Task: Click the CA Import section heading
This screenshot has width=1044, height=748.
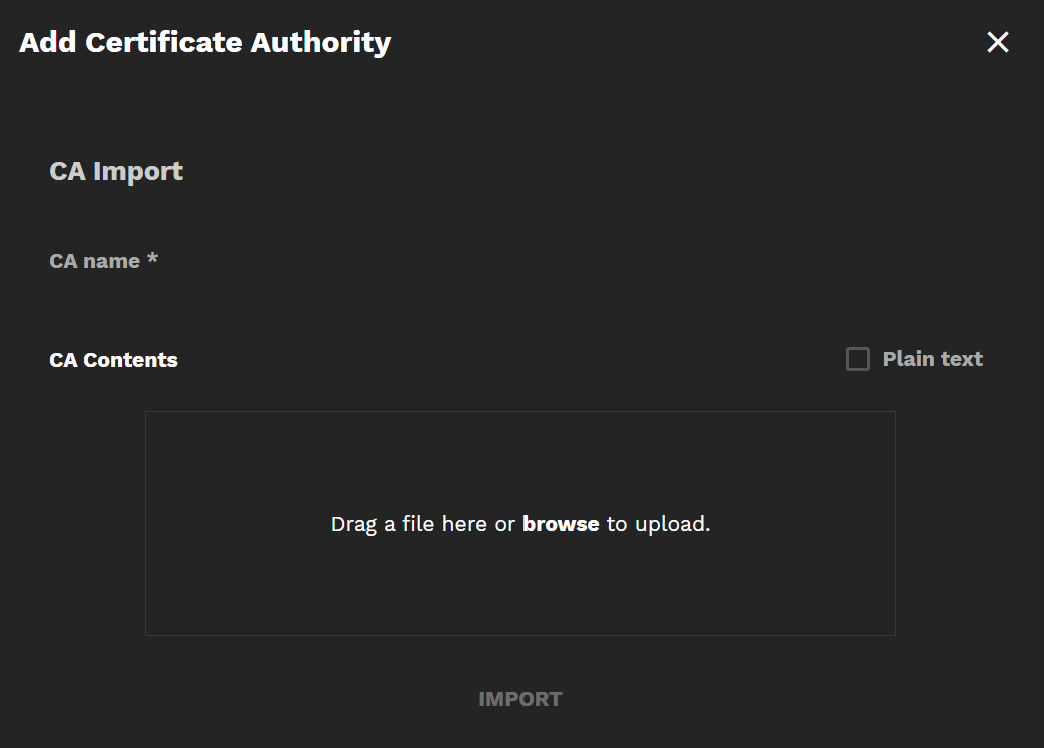Action: 116,171
